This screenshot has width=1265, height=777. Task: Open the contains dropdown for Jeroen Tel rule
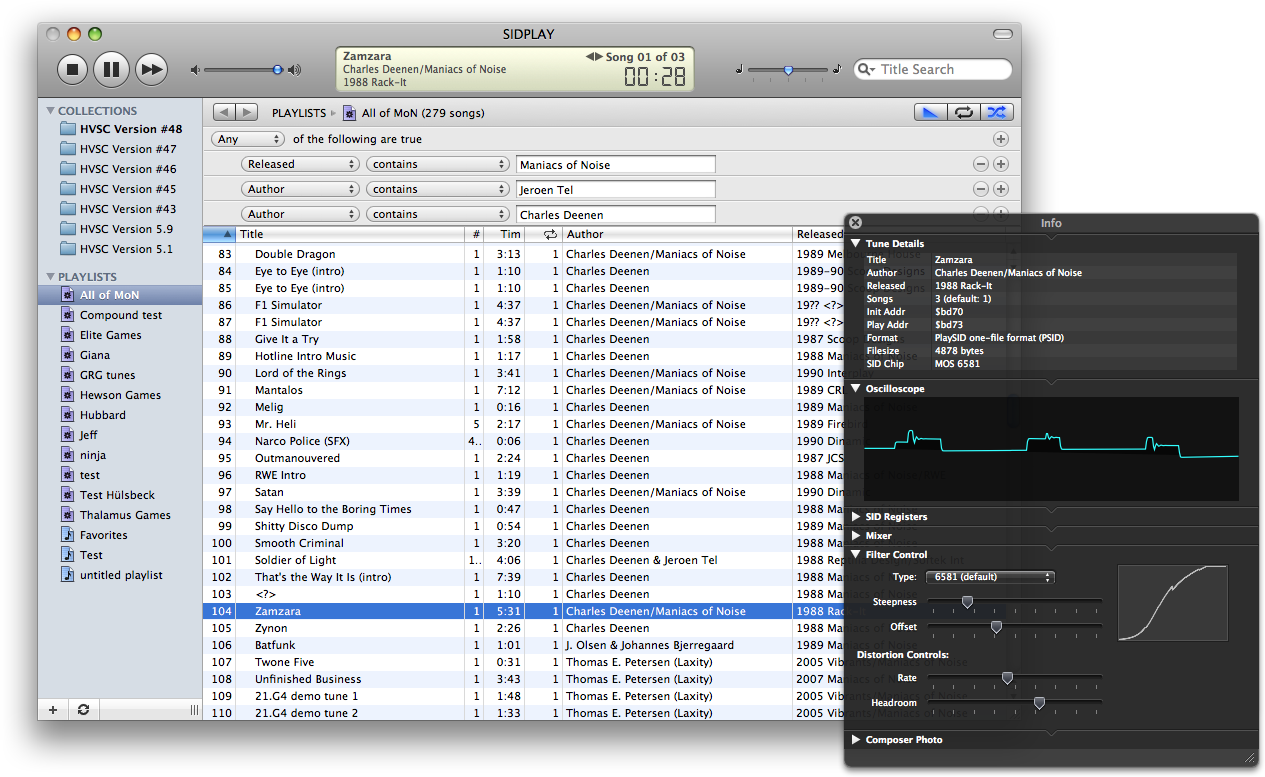coord(438,189)
